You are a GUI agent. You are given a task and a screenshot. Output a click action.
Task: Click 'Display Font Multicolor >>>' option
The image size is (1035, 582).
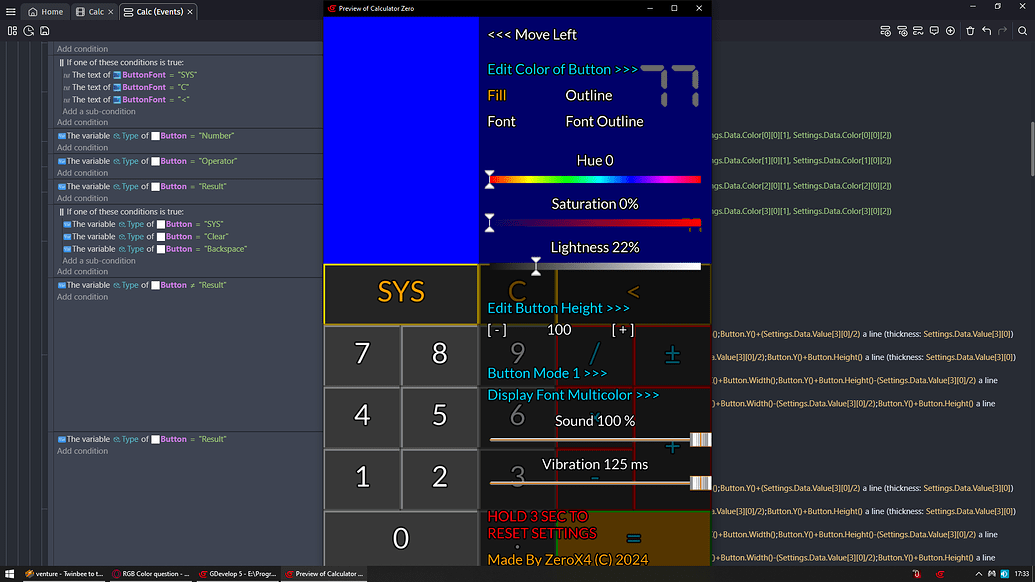pyautogui.click(x=573, y=395)
